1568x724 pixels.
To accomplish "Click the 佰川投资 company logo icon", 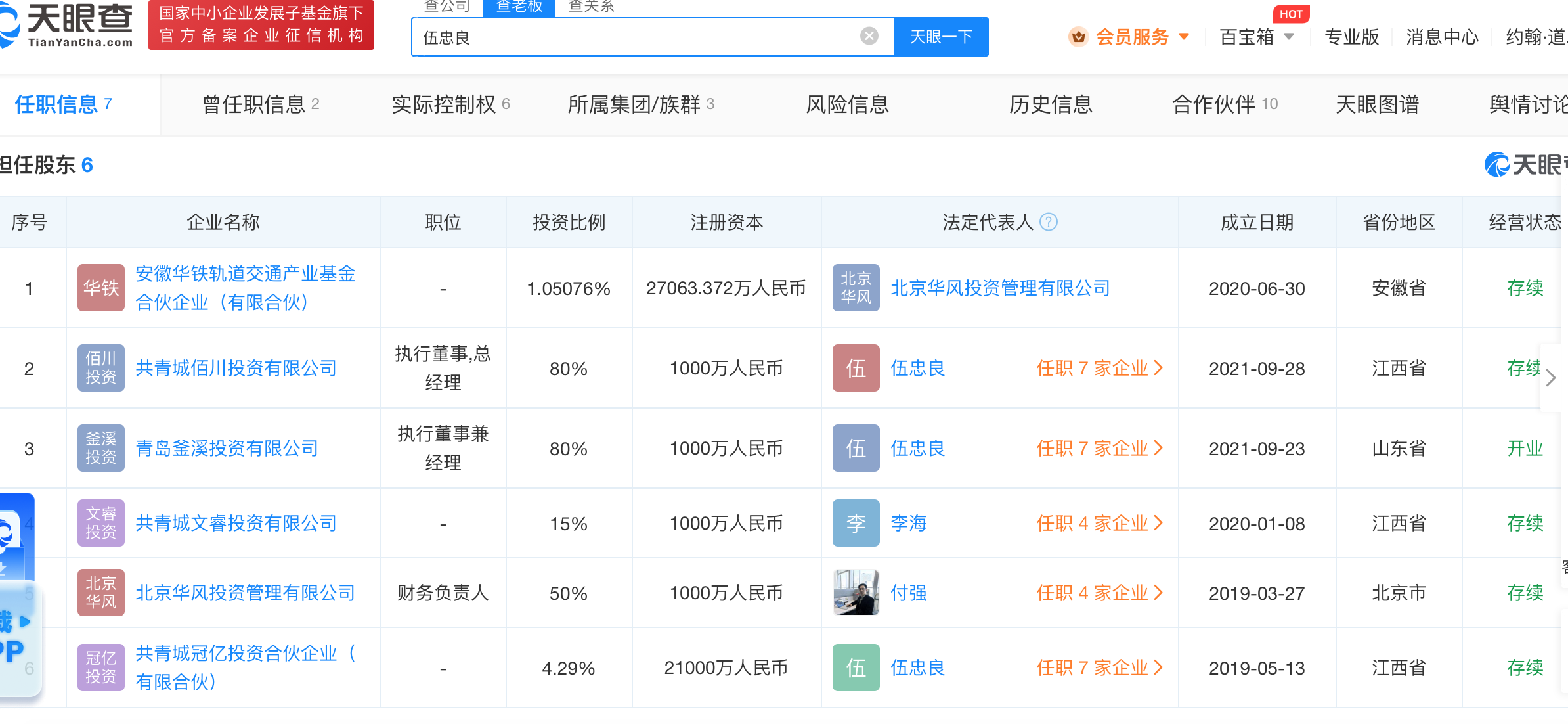I will pyautogui.click(x=100, y=368).
